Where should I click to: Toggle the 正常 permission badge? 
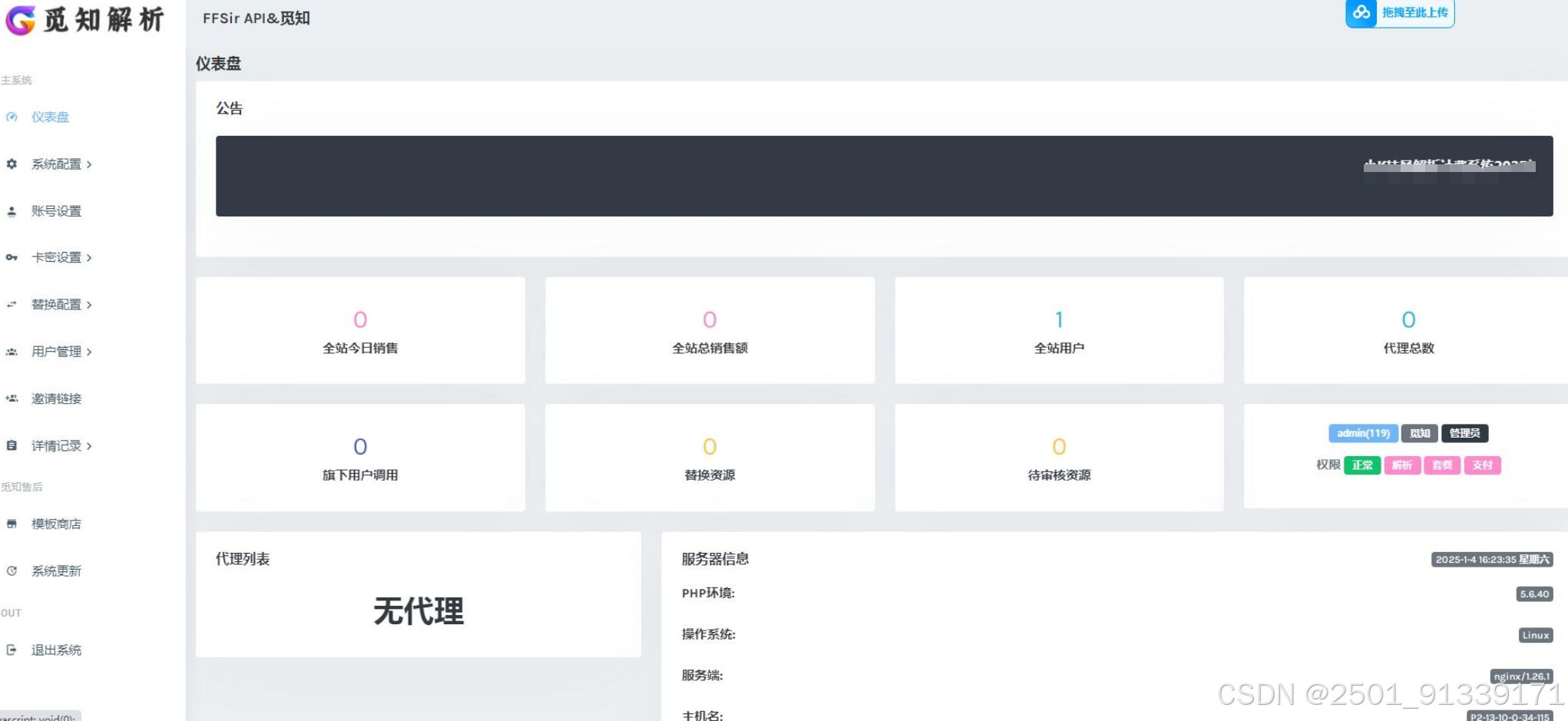point(1362,465)
